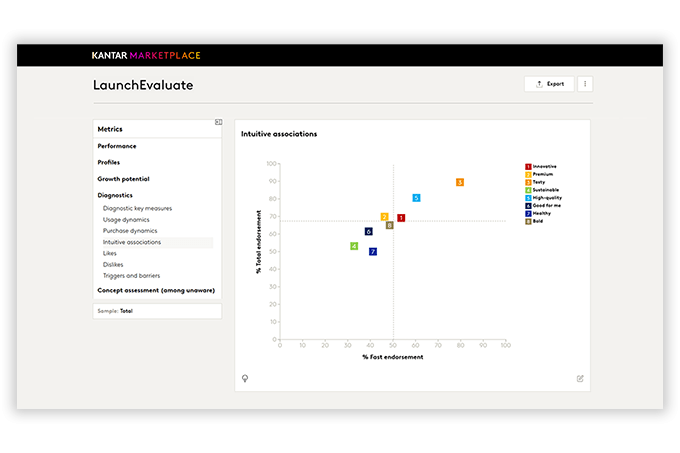Open the three-dot more options menu
The height and width of the screenshot is (453, 680).
pyautogui.click(x=585, y=84)
